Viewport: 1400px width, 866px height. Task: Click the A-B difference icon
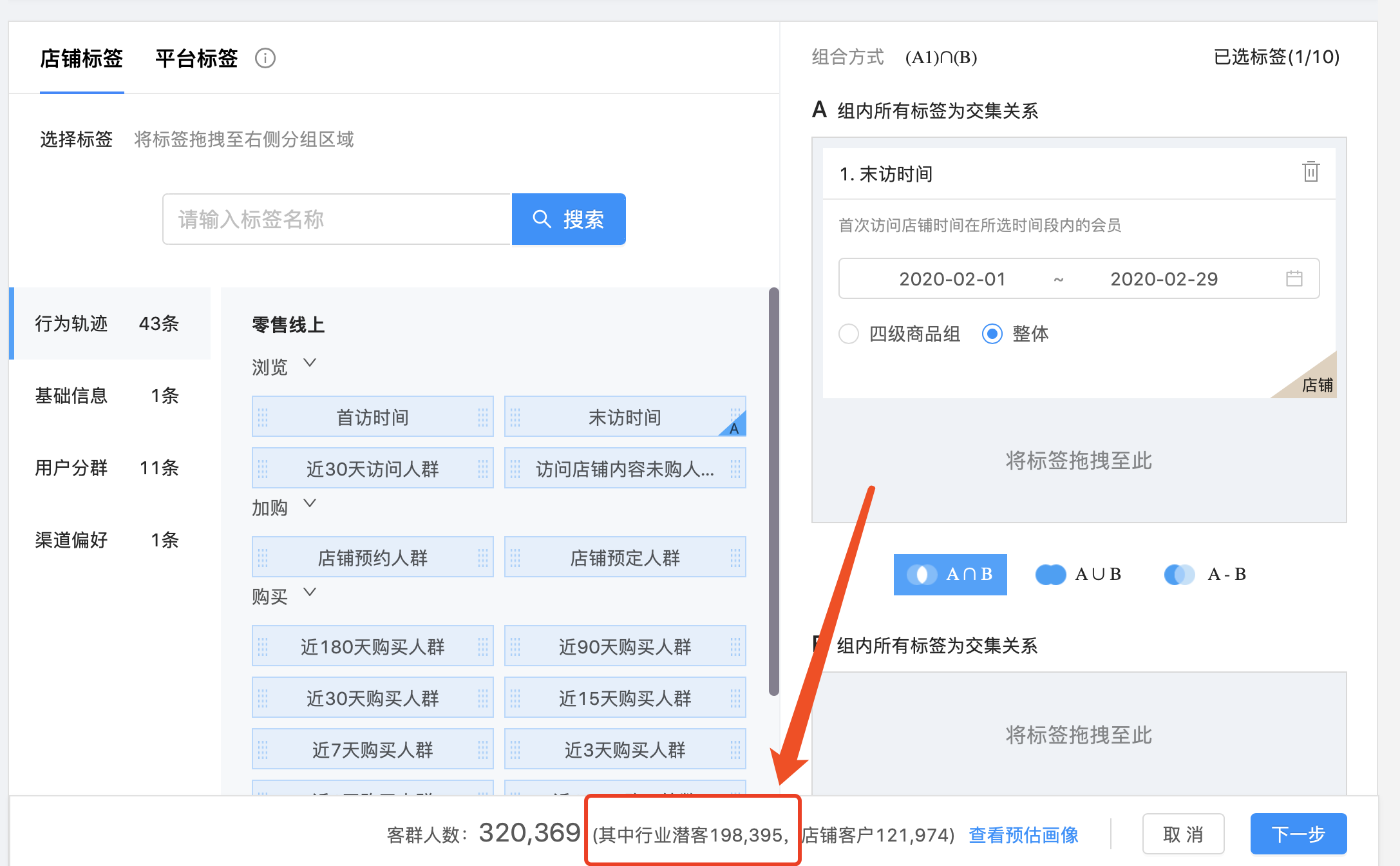1179,574
